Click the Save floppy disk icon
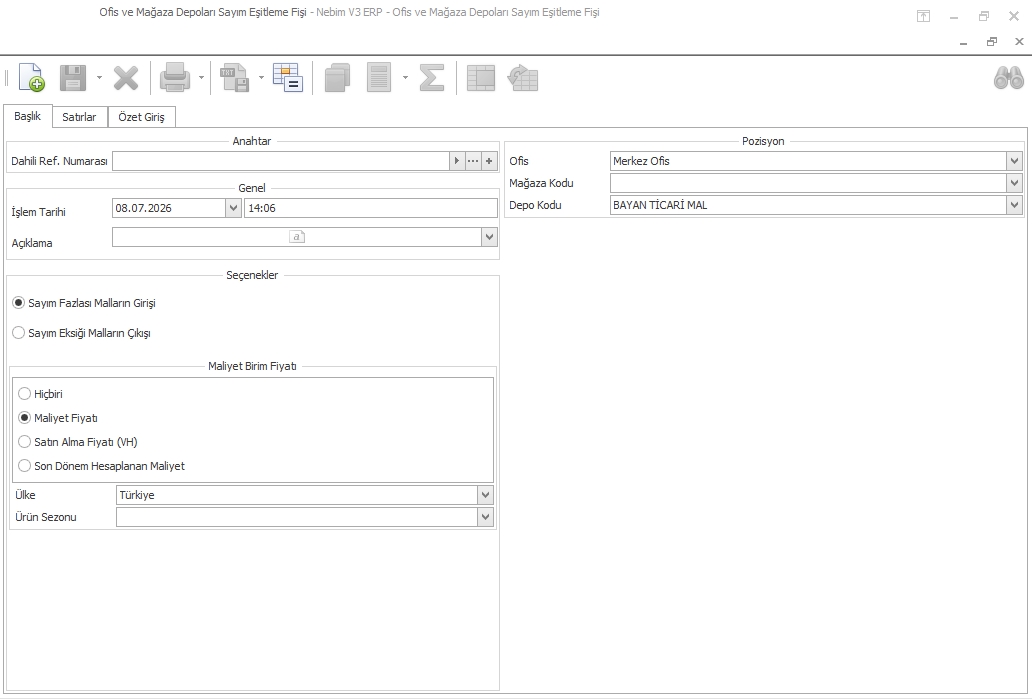The height and width of the screenshot is (700, 1032). (x=73, y=78)
